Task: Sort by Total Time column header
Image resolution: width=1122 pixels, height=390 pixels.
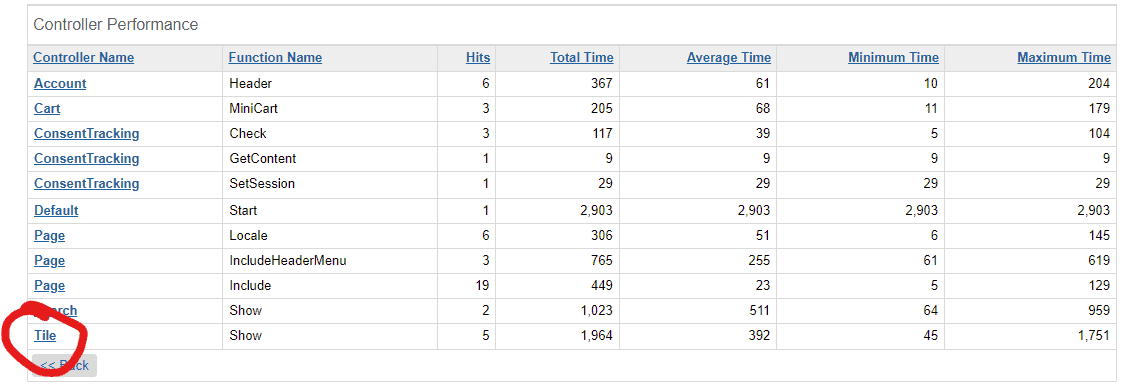Action: pos(582,58)
